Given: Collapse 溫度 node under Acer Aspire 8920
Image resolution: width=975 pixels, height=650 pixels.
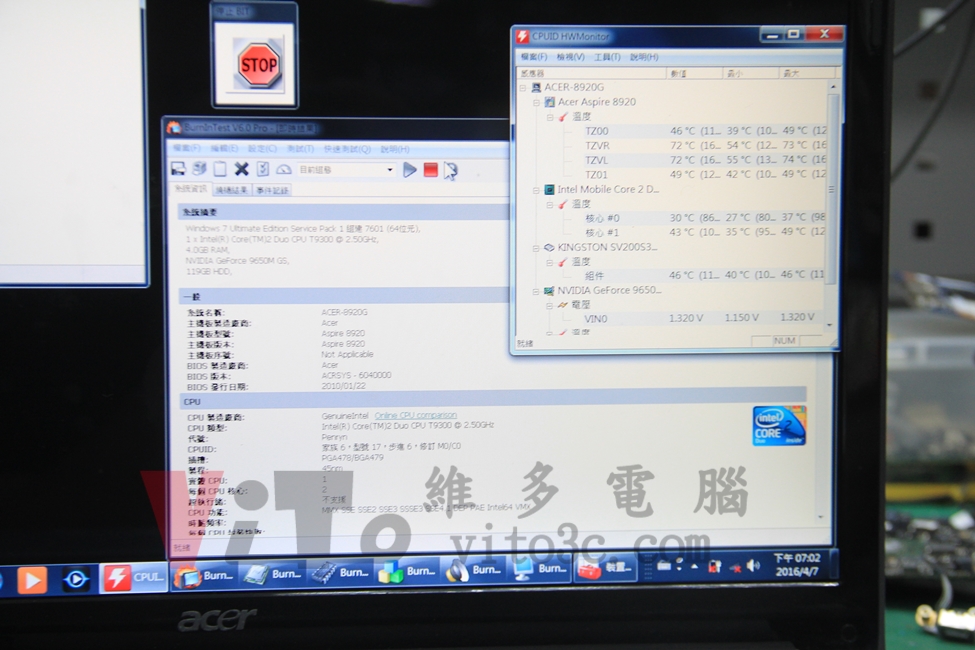Looking at the screenshot, I should pyautogui.click(x=550, y=117).
